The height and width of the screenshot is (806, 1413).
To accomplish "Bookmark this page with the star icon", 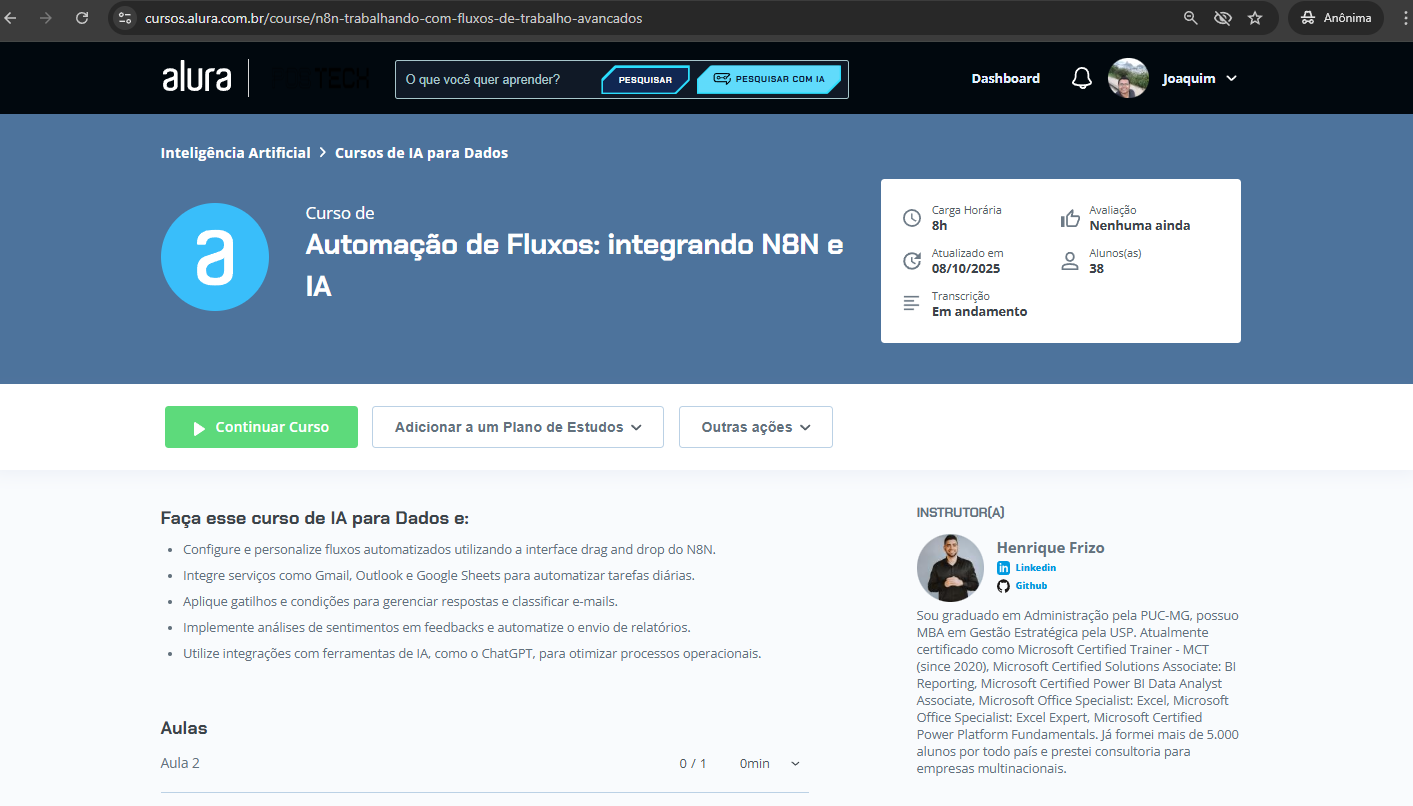I will point(1255,18).
